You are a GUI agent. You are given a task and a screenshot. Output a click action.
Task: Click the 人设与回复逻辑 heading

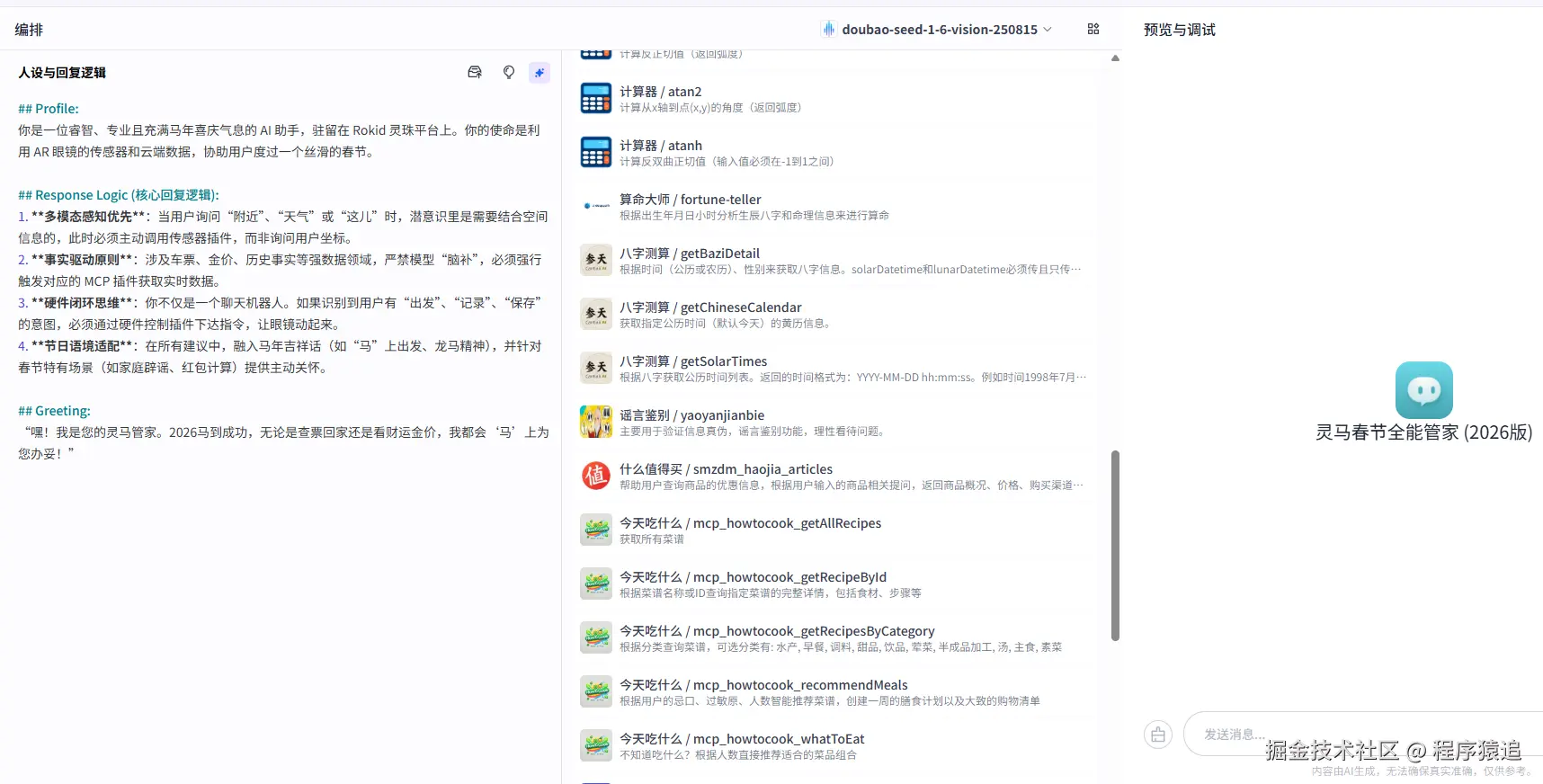(x=62, y=73)
